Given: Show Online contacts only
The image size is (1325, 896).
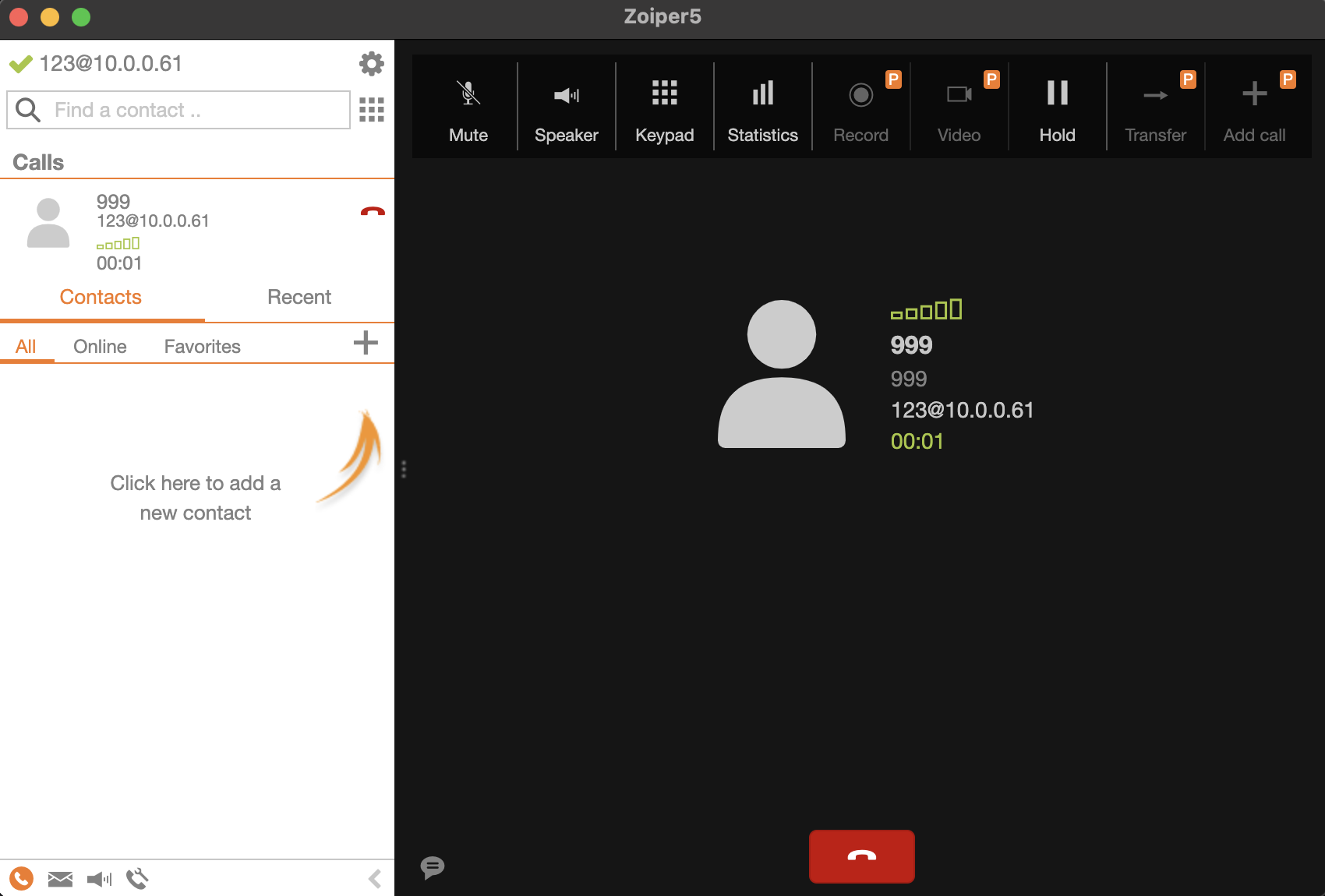Looking at the screenshot, I should [x=100, y=347].
